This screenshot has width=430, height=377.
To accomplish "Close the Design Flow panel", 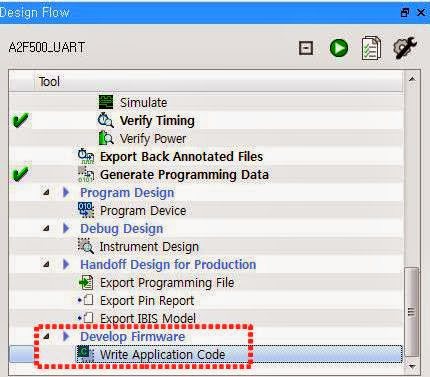I will [x=421, y=12].
